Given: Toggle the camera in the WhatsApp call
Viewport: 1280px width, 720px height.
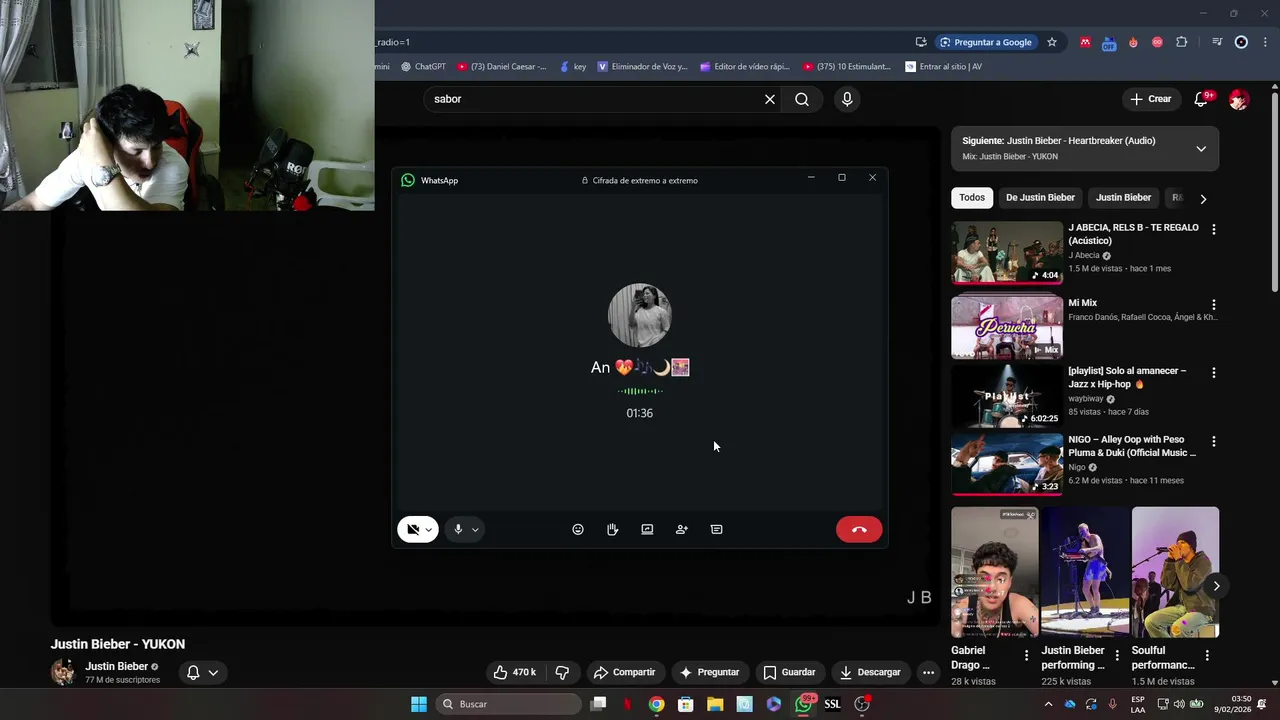Looking at the screenshot, I should [413, 530].
